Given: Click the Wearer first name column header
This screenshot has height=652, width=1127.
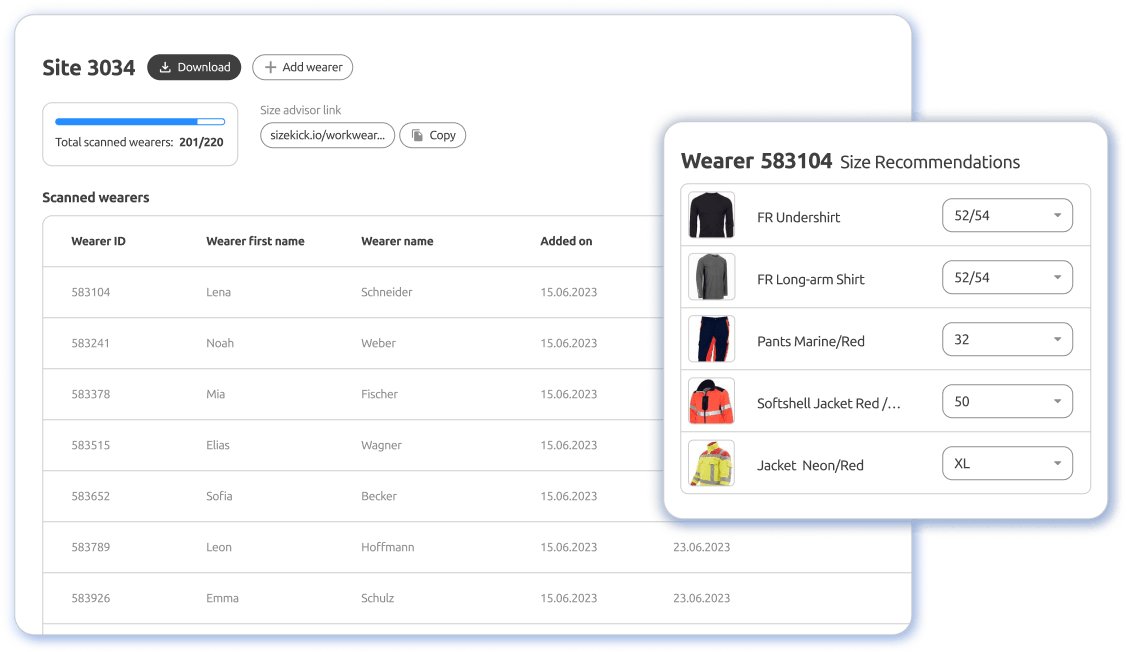Looking at the screenshot, I should tap(255, 242).
